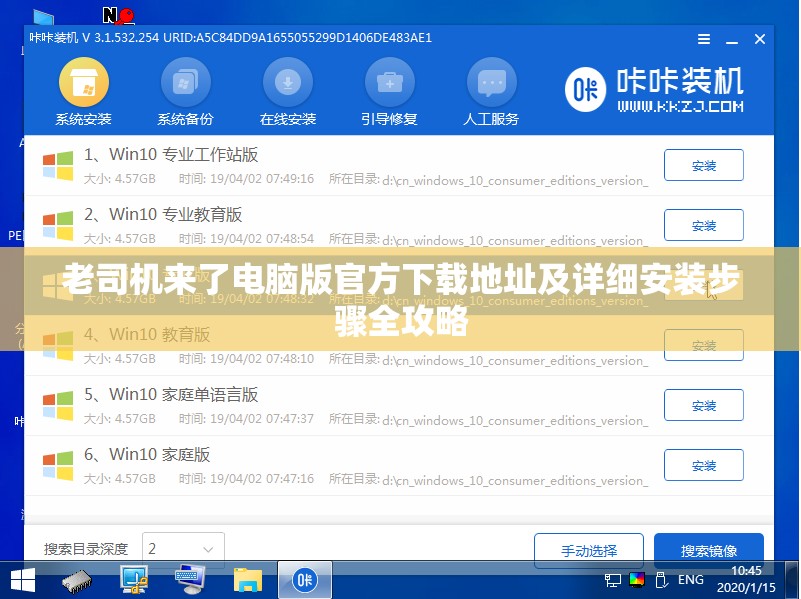
Task: Install Win10 家庭版
Action: pyautogui.click(x=703, y=465)
